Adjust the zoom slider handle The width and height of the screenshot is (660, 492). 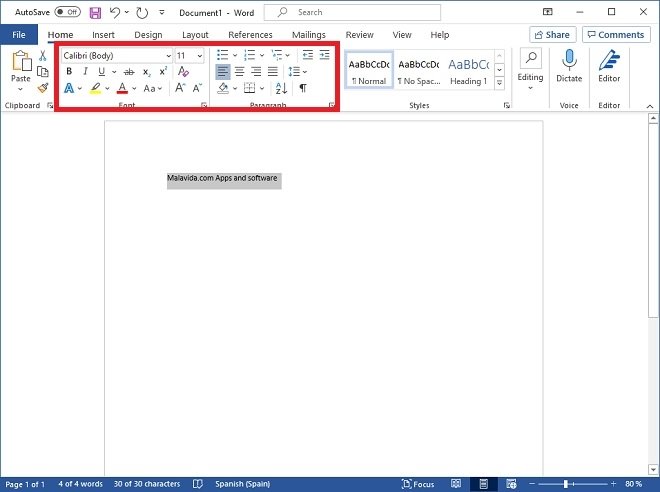pos(566,484)
